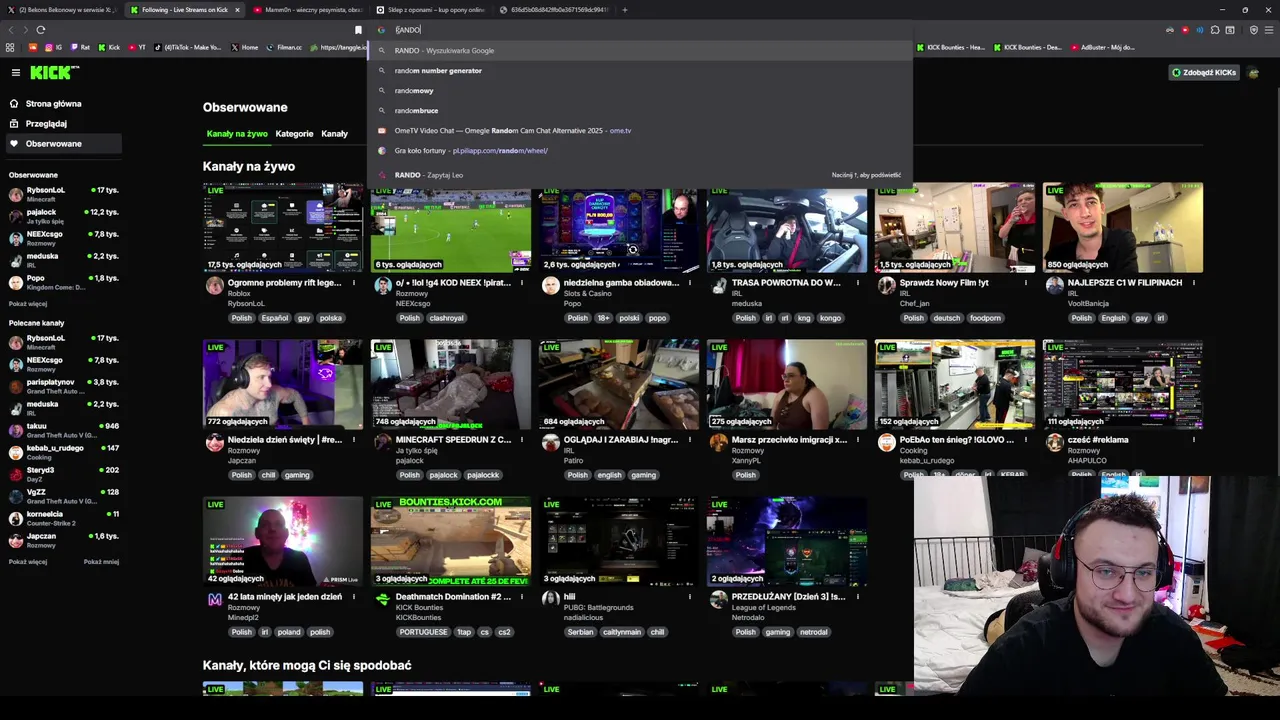Click the green KICK logo
The width and height of the screenshot is (1280, 720).
(x=54, y=72)
